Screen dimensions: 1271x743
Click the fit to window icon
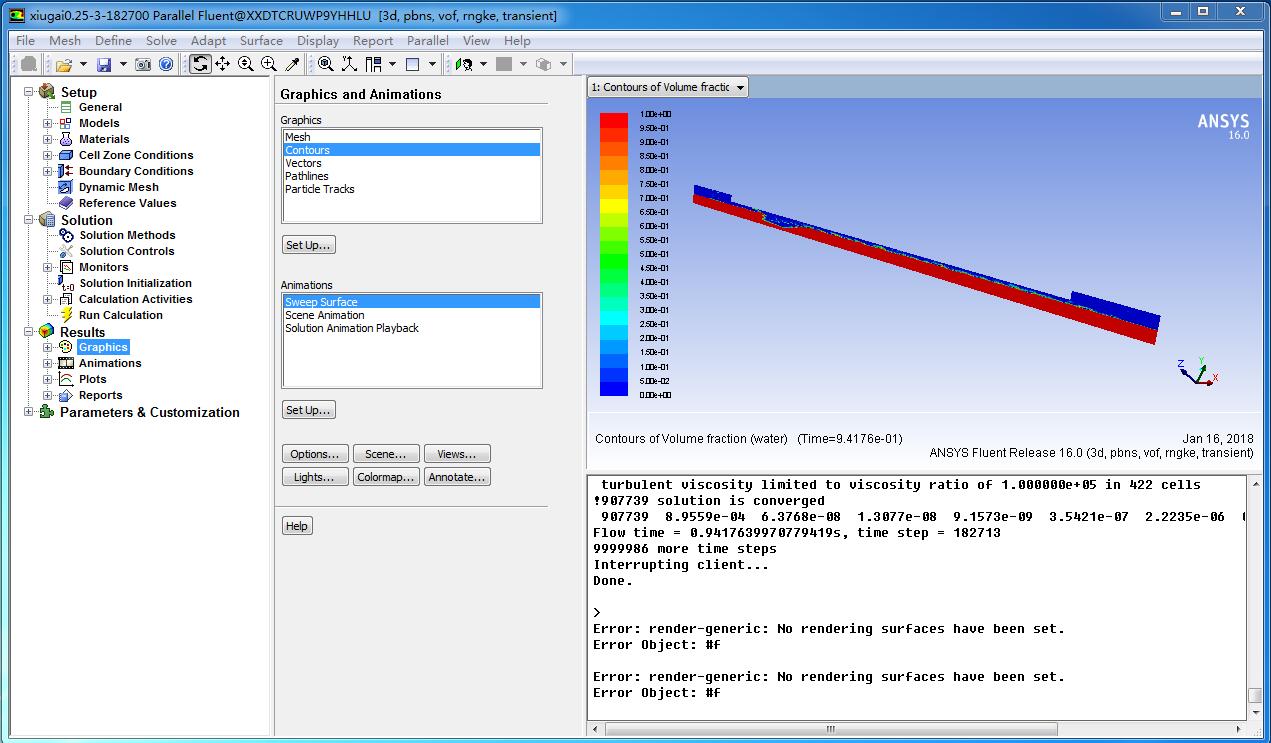(326, 64)
